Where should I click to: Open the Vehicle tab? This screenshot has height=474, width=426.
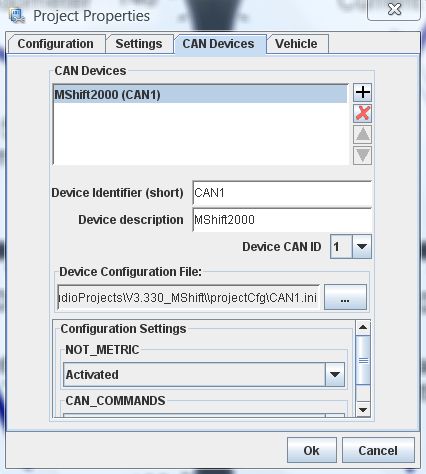pos(296,44)
